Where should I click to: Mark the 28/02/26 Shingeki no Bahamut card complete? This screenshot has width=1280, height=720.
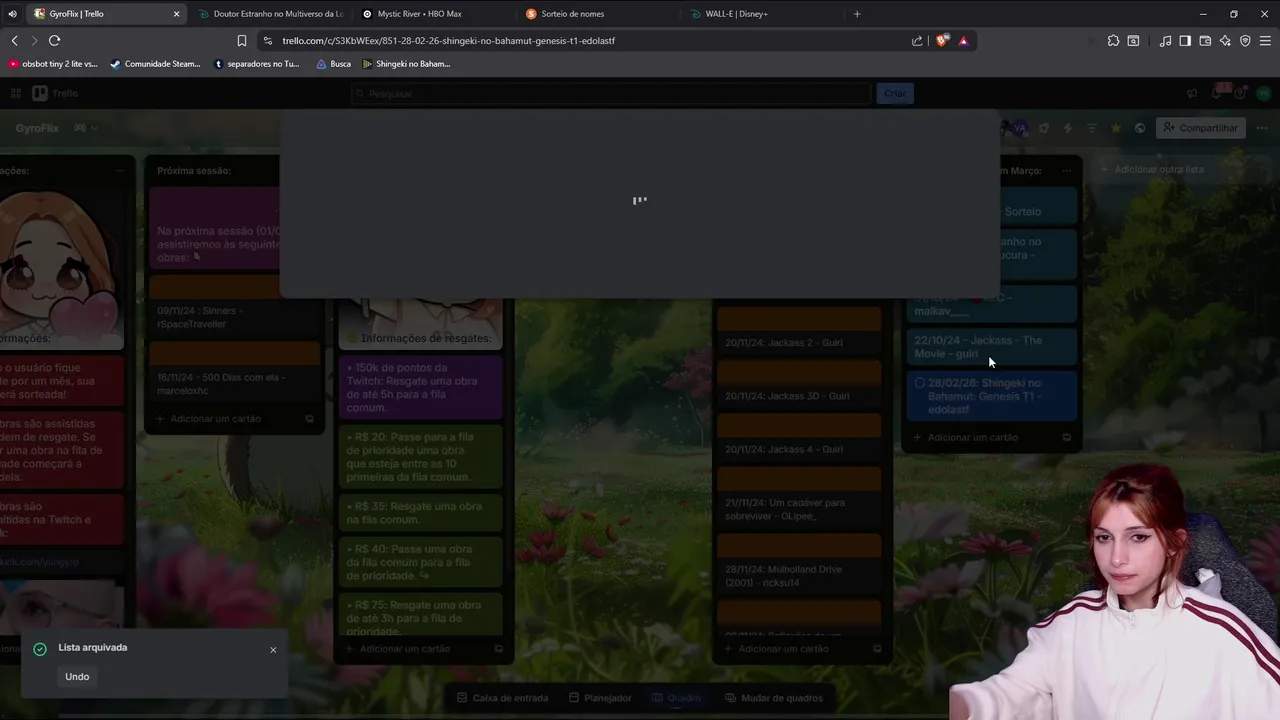click(920, 383)
